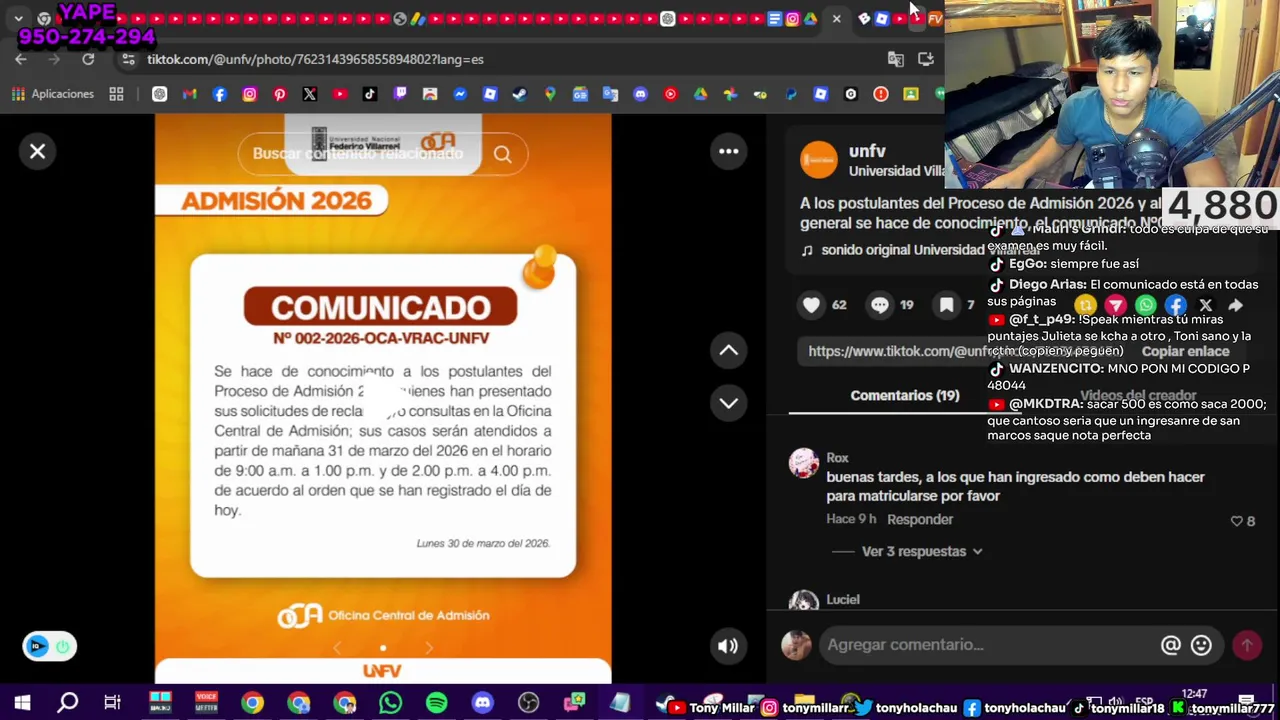
Task: Open the YouTube bookmark
Action: click(x=340, y=94)
